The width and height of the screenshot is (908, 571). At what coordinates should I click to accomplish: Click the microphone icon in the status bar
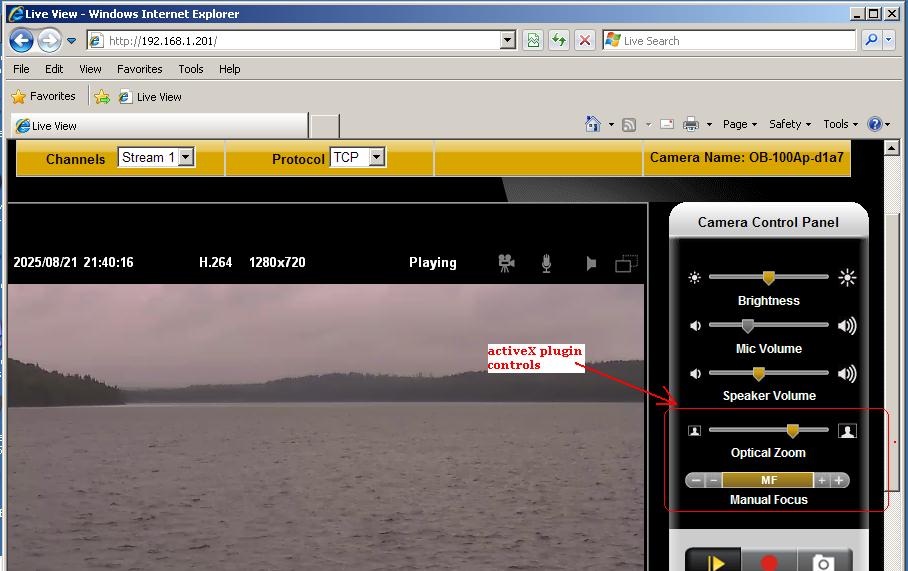click(547, 263)
